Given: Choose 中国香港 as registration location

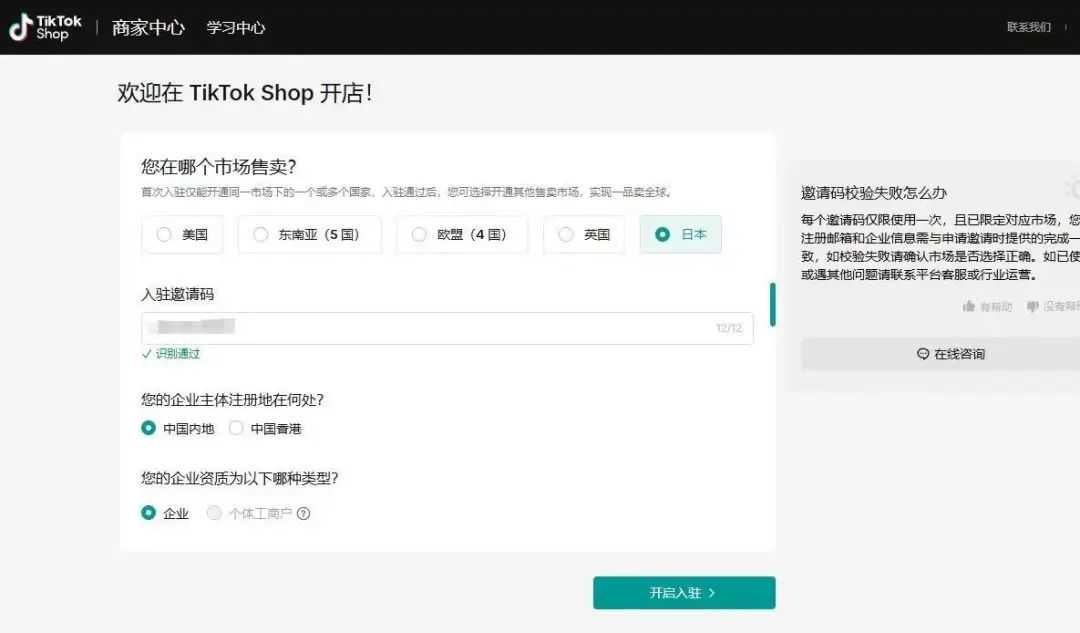Looking at the screenshot, I should pyautogui.click(x=236, y=429).
